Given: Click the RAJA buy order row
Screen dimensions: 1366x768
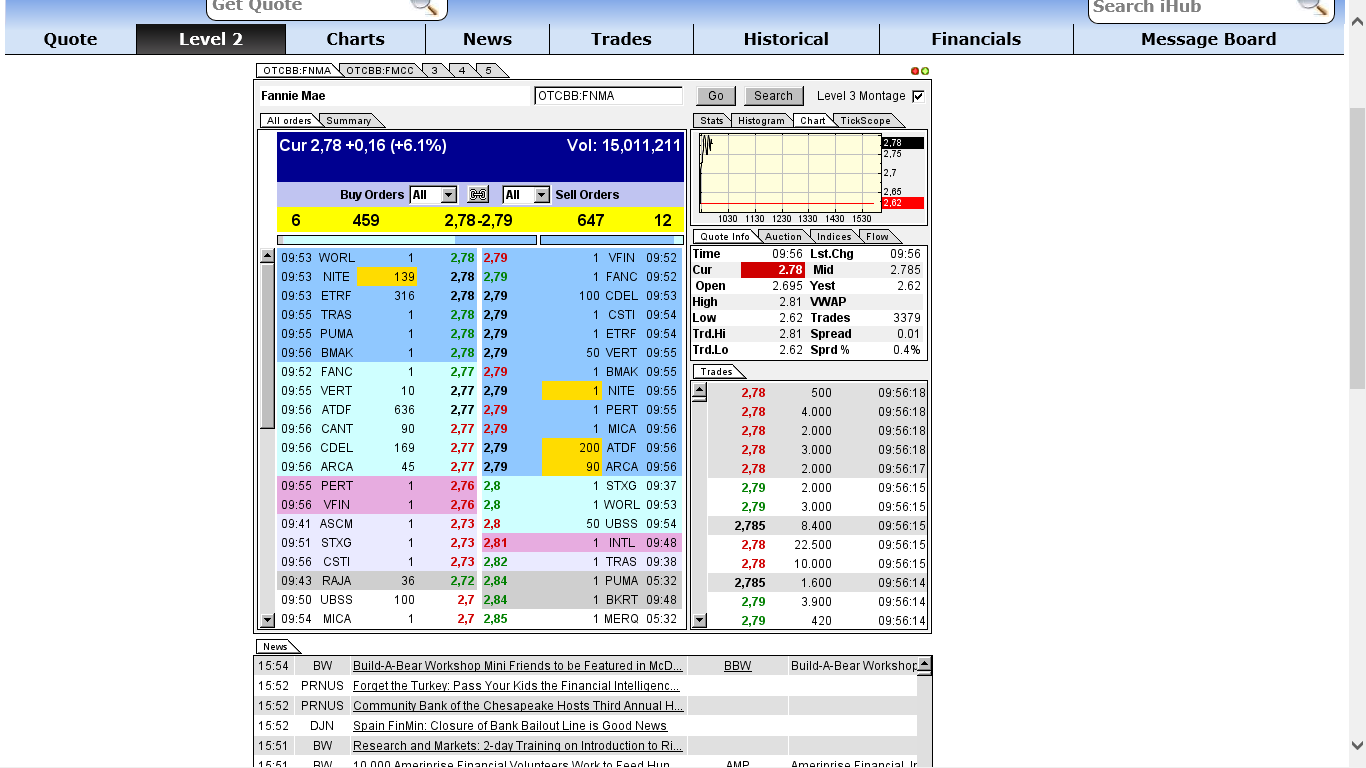Looking at the screenshot, I should [378, 581].
